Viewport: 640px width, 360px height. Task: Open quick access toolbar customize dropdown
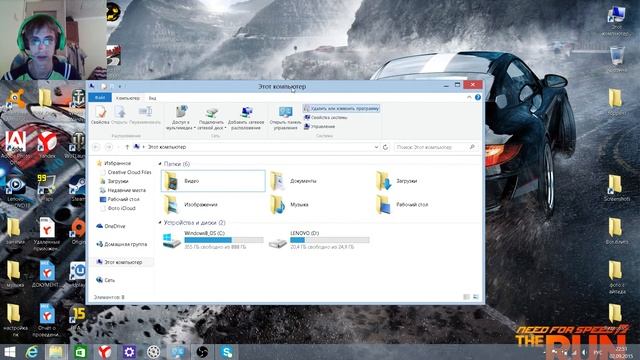(120, 87)
